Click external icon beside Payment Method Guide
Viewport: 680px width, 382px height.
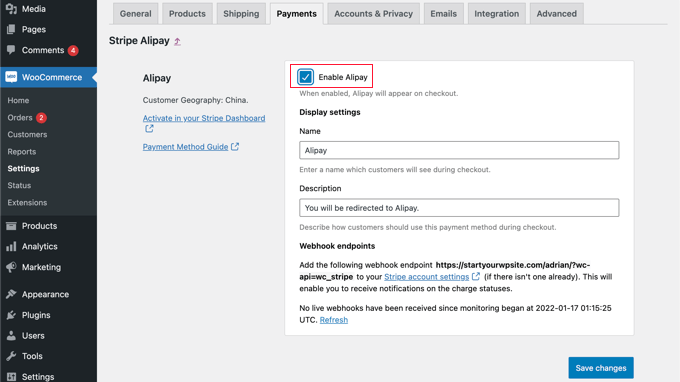(235, 147)
